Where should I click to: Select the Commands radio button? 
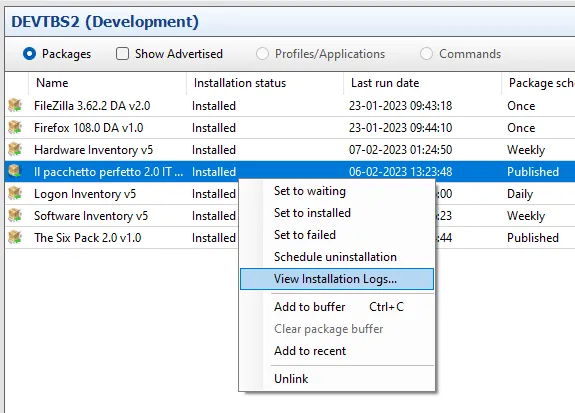tap(426, 54)
